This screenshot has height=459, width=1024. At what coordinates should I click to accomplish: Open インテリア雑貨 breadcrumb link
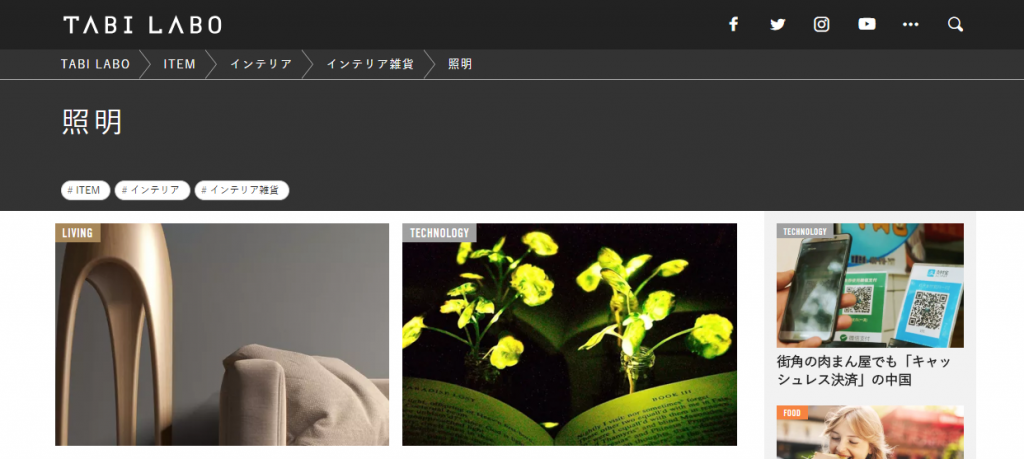370,64
